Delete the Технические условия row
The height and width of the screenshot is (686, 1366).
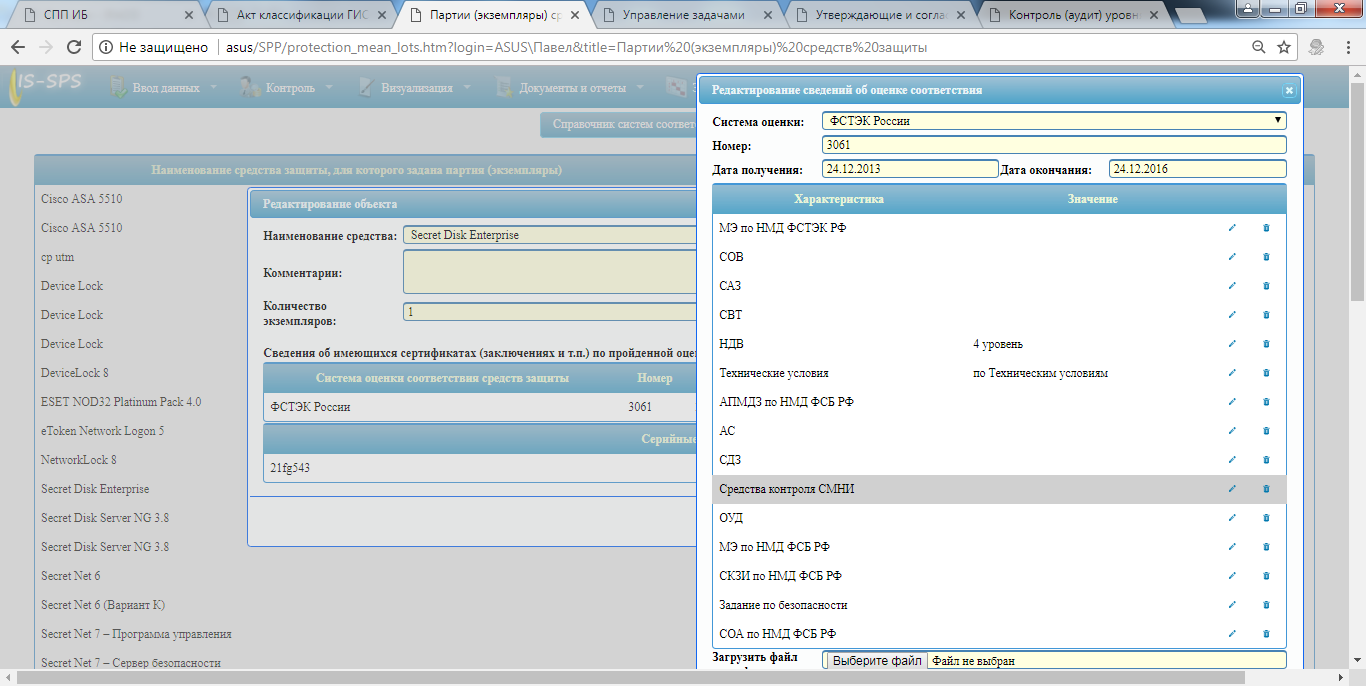tap(1266, 373)
